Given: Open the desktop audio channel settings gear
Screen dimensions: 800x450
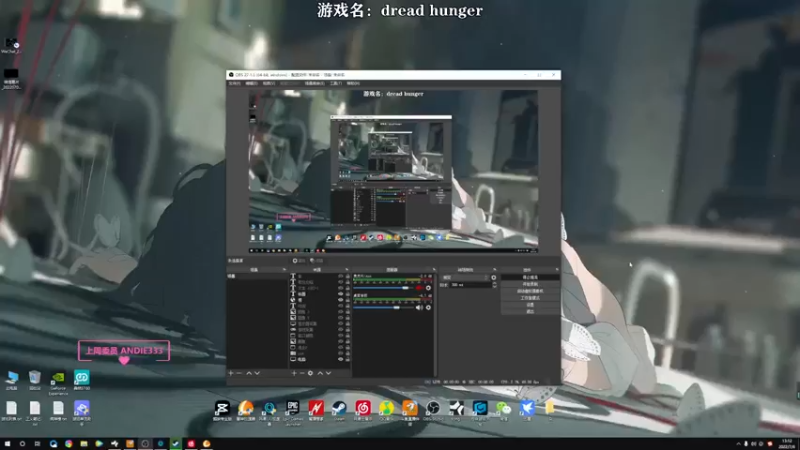Looking at the screenshot, I should pyautogui.click(x=428, y=308).
